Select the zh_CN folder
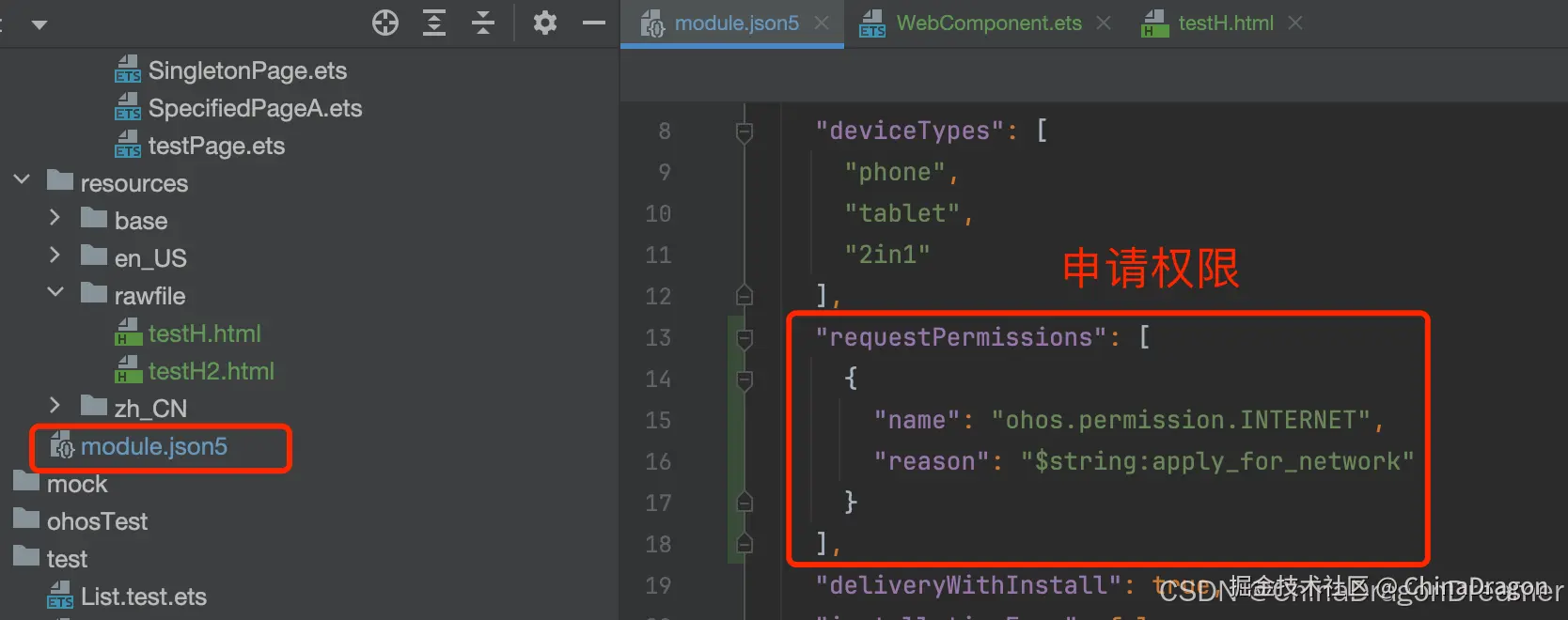The width and height of the screenshot is (1568, 620). click(150, 409)
